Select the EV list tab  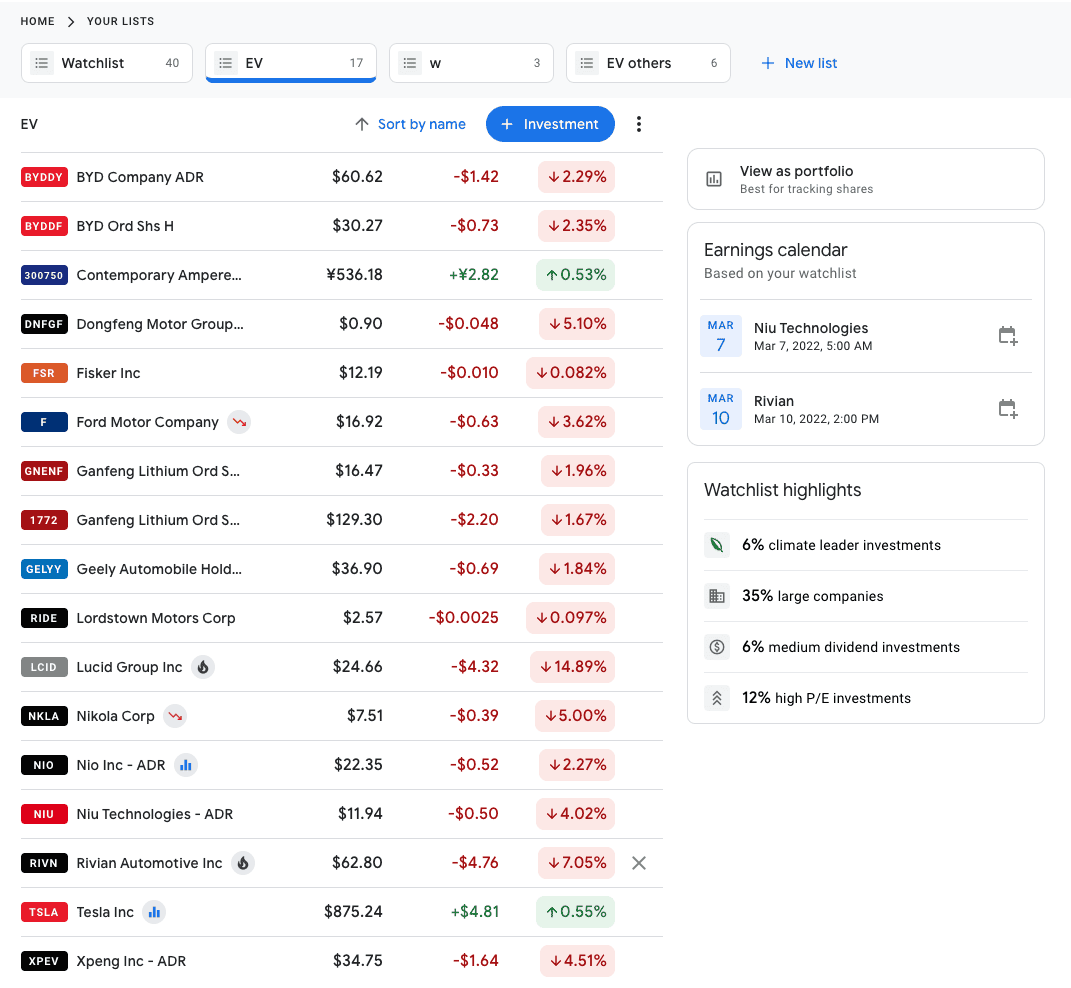pos(291,63)
